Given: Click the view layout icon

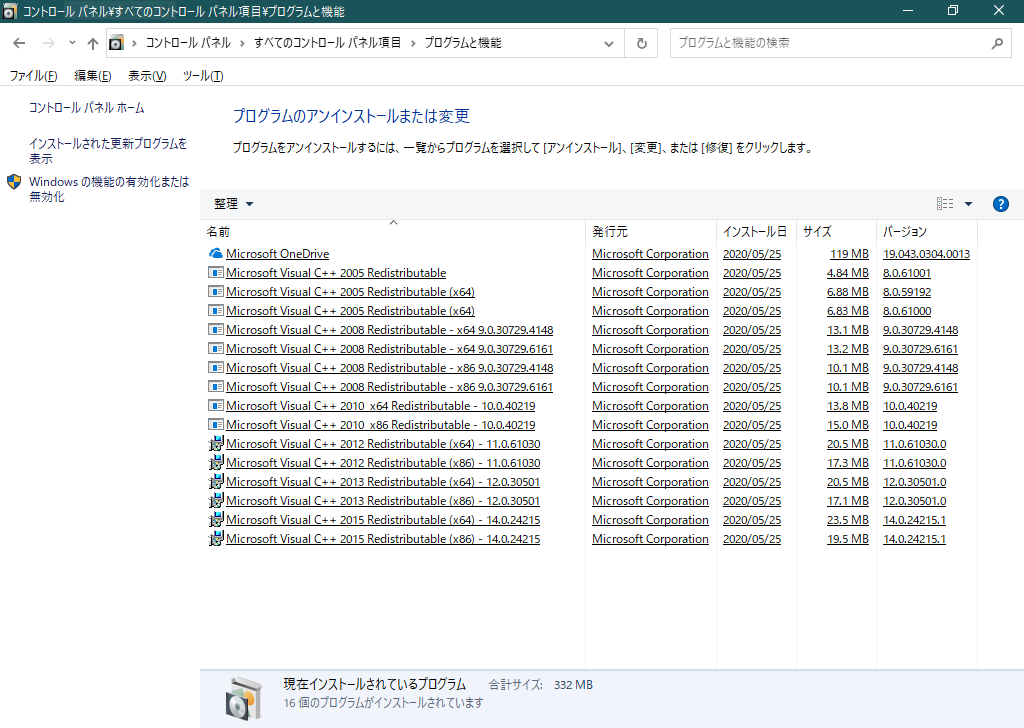Looking at the screenshot, I should 945,204.
